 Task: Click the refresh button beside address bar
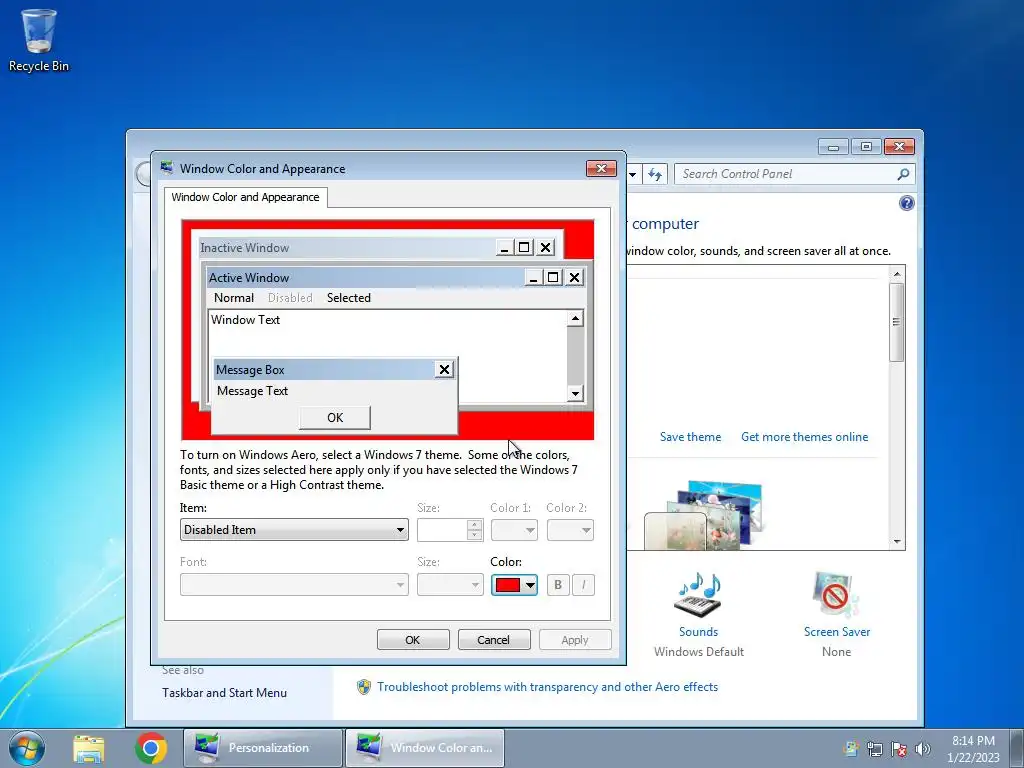pyautogui.click(x=654, y=174)
